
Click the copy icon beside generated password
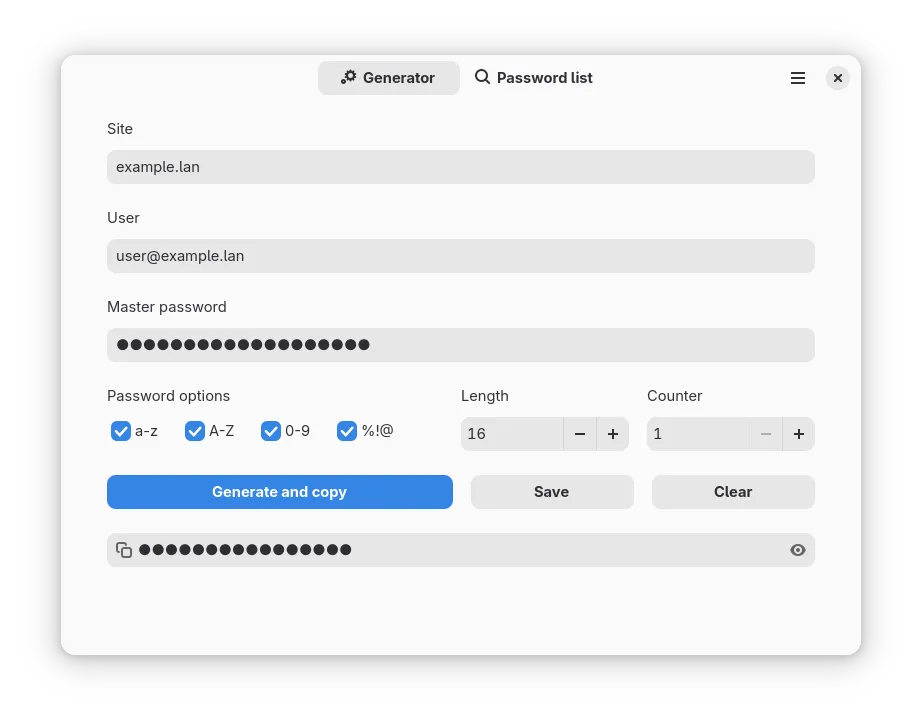pyautogui.click(x=124, y=550)
